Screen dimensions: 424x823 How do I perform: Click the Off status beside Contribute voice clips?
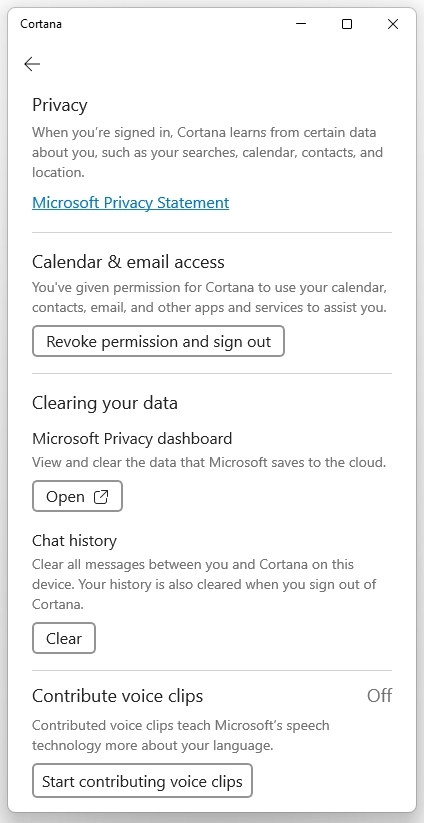tap(379, 696)
